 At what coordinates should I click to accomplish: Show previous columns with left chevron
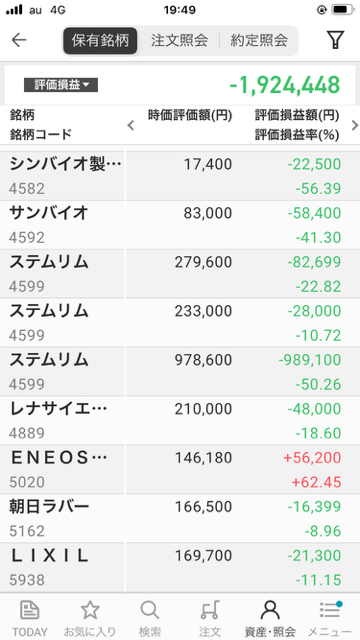[131, 125]
